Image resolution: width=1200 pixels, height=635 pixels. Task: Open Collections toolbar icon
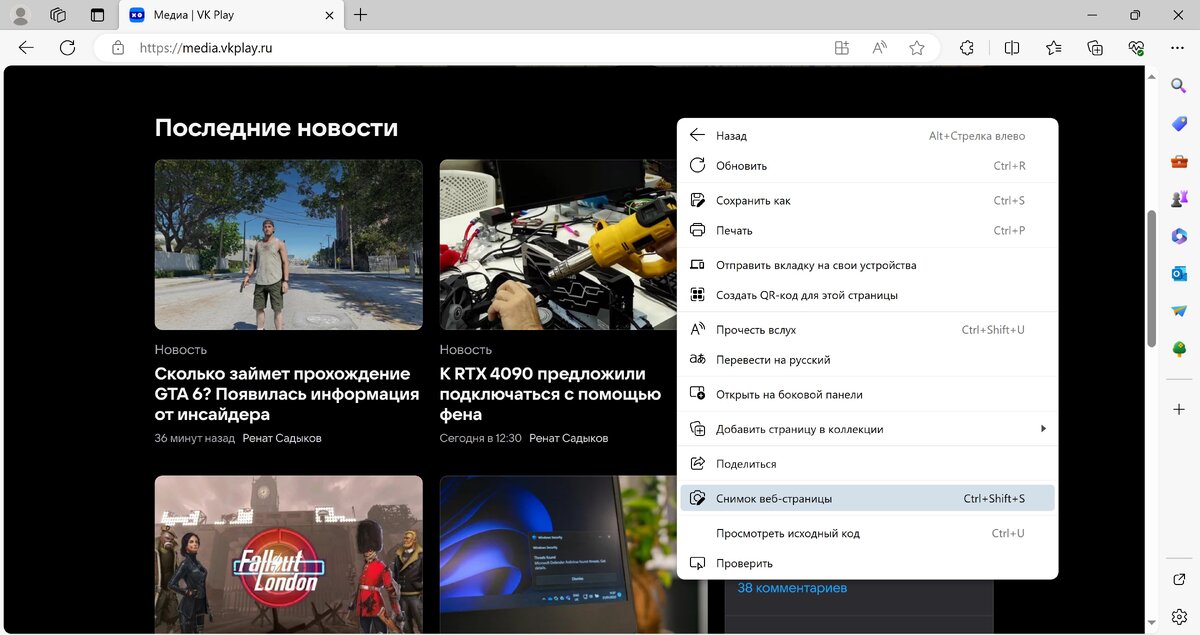click(1095, 47)
